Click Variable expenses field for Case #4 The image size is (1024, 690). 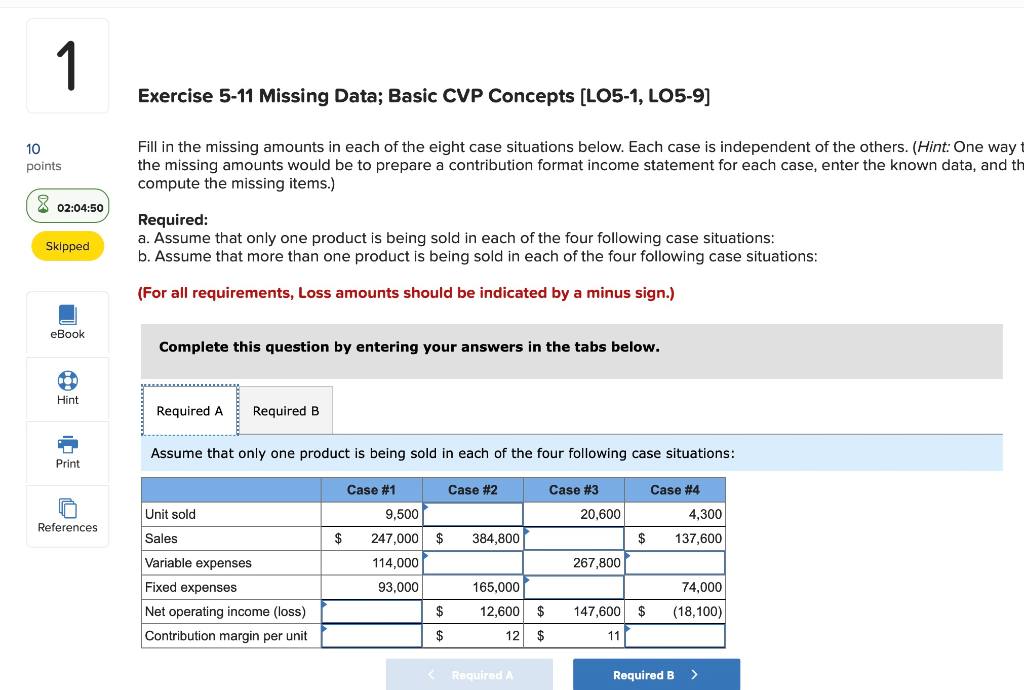tap(675, 562)
